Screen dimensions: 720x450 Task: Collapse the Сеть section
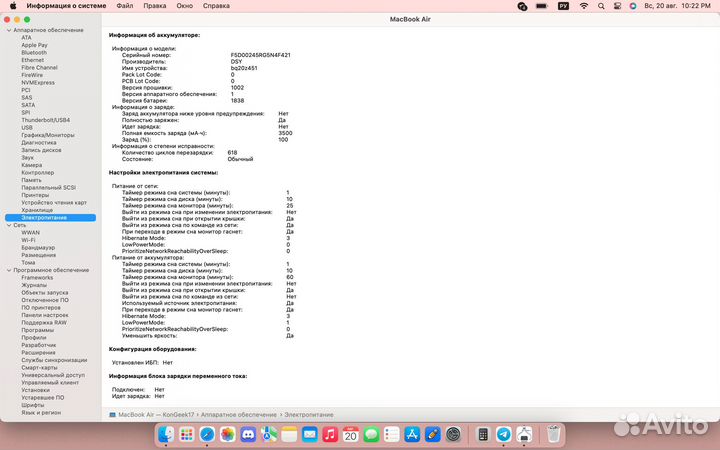(9, 225)
